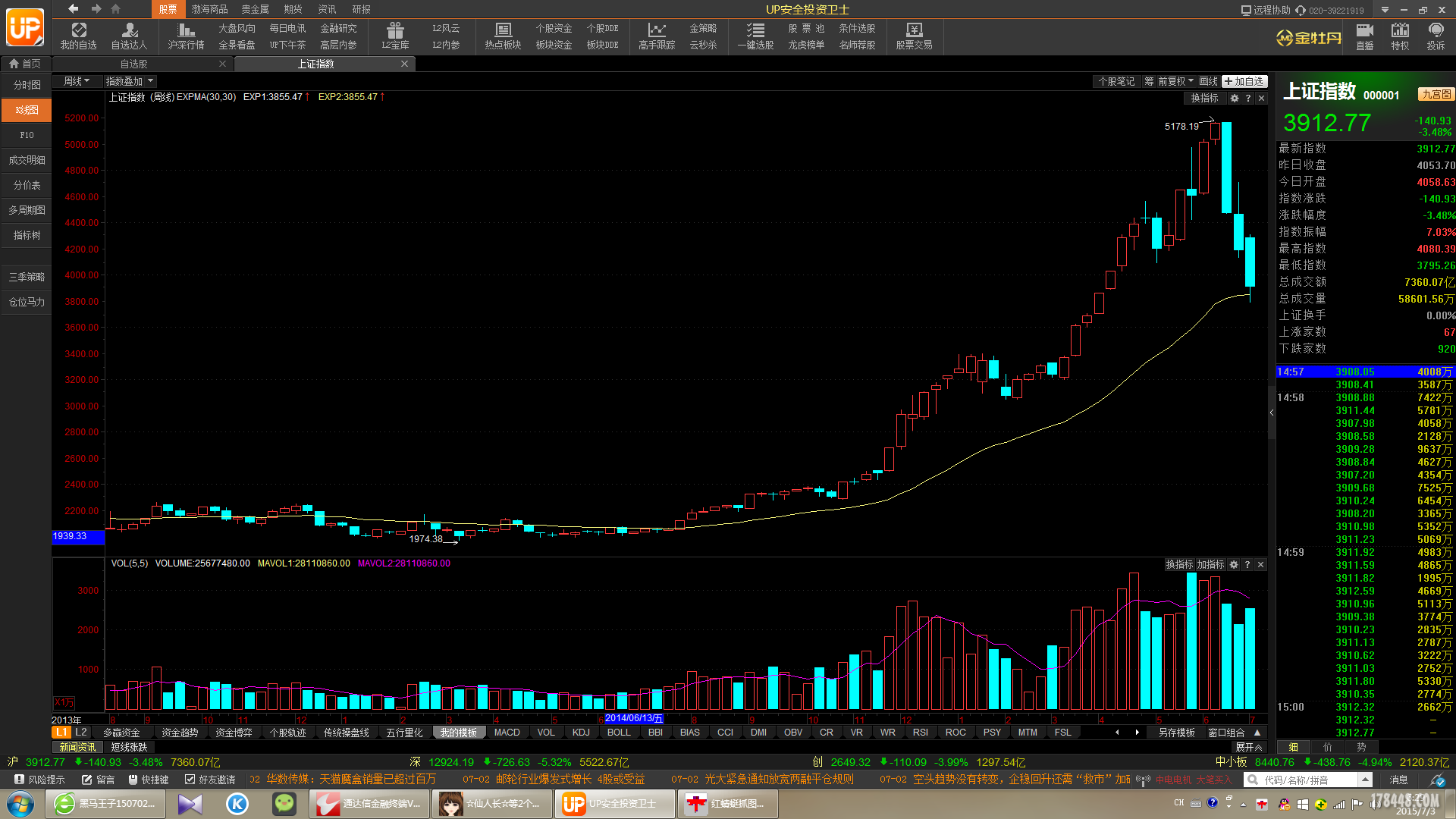
Task: Open the K线图 side panel item
Action: pos(27,110)
